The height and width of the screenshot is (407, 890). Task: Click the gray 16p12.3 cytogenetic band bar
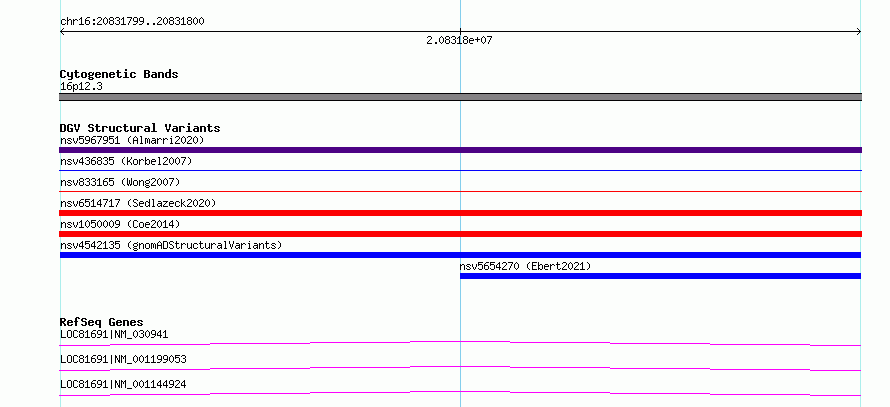[x=460, y=97]
